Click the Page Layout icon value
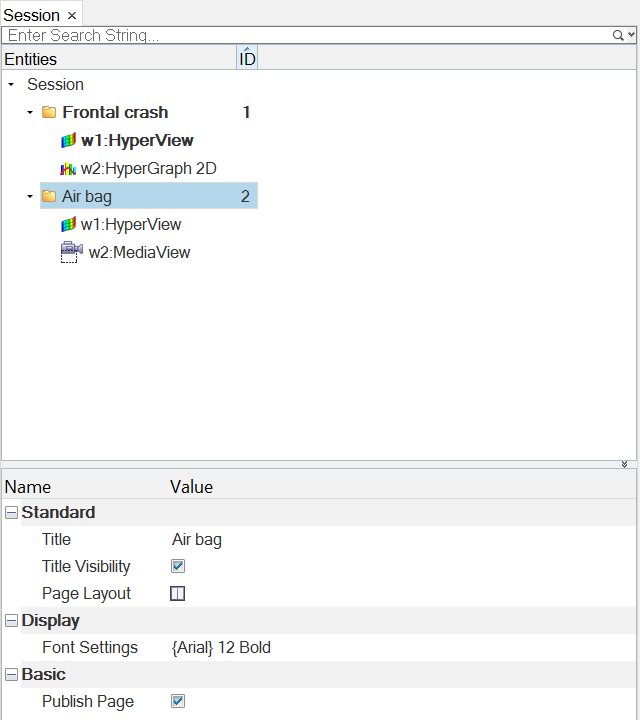The height and width of the screenshot is (720, 640). [x=178, y=594]
